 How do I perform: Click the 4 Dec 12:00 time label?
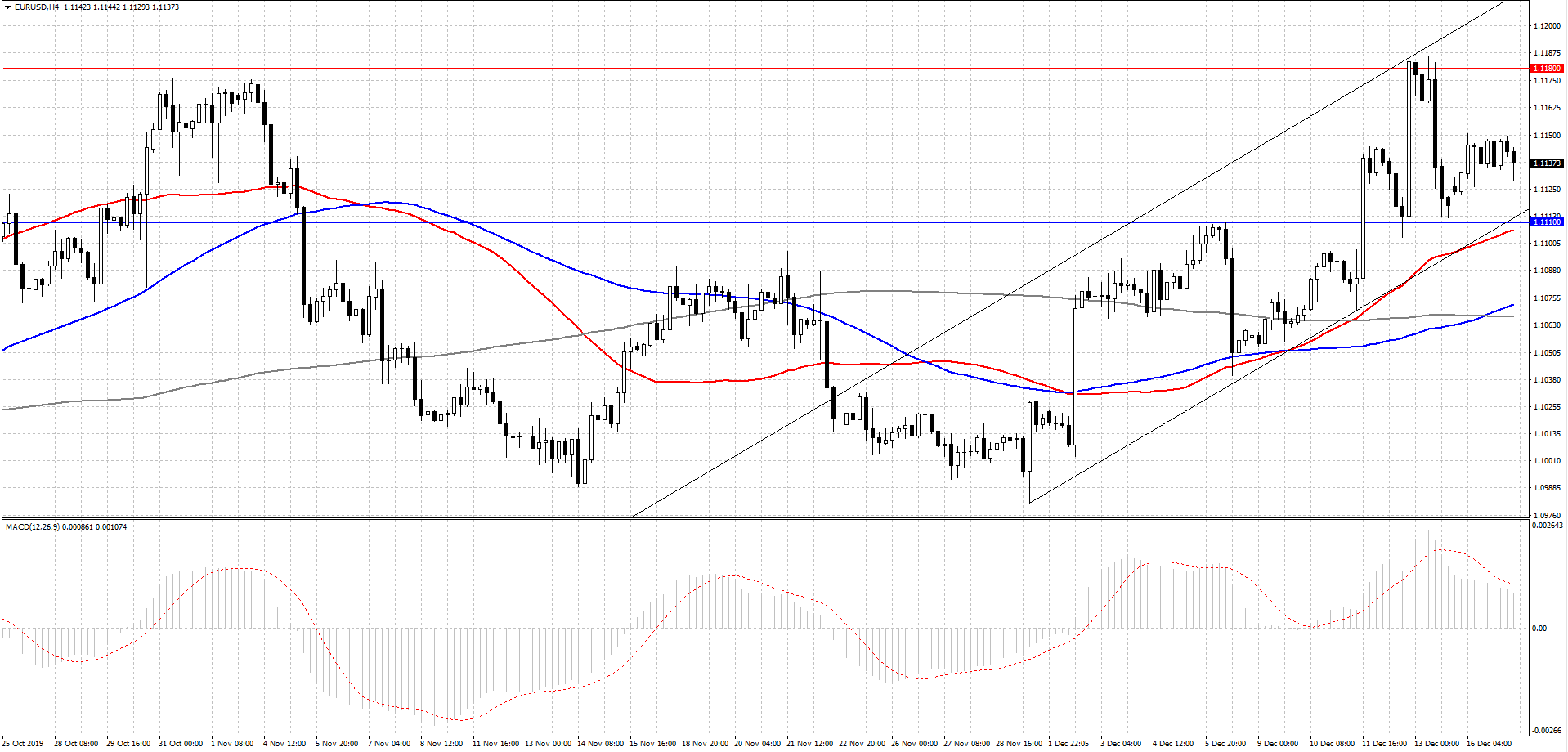pos(1173,744)
